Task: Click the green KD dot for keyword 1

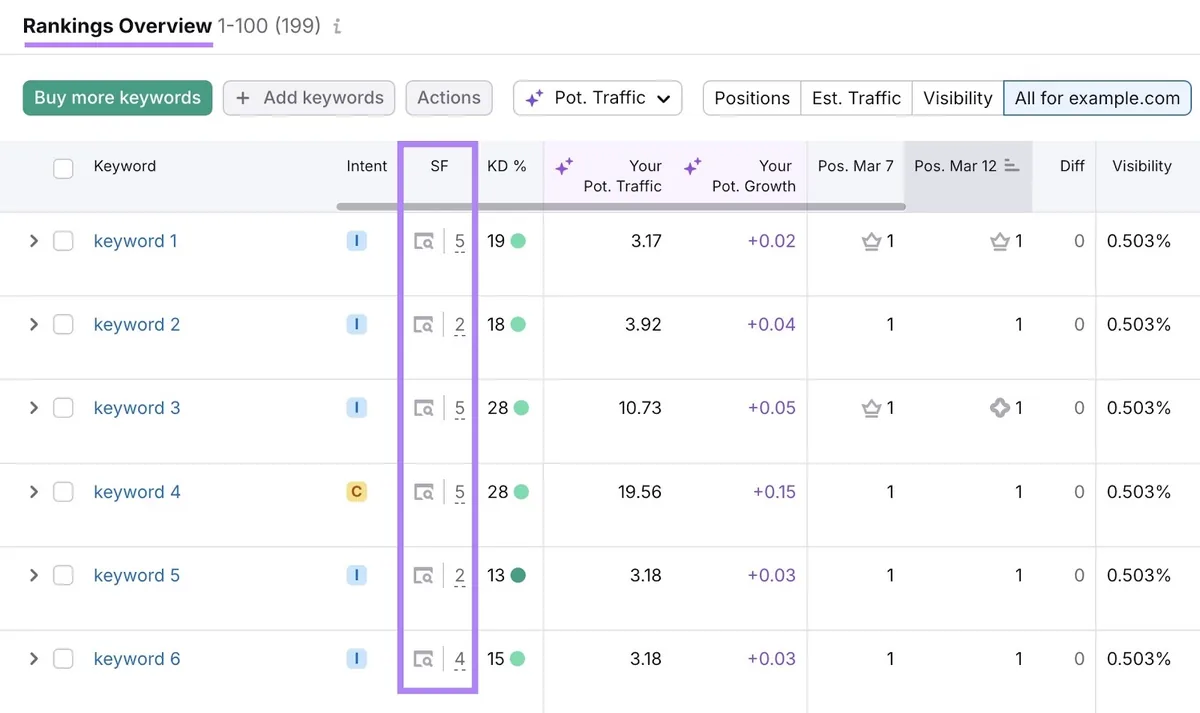Action: point(518,241)
